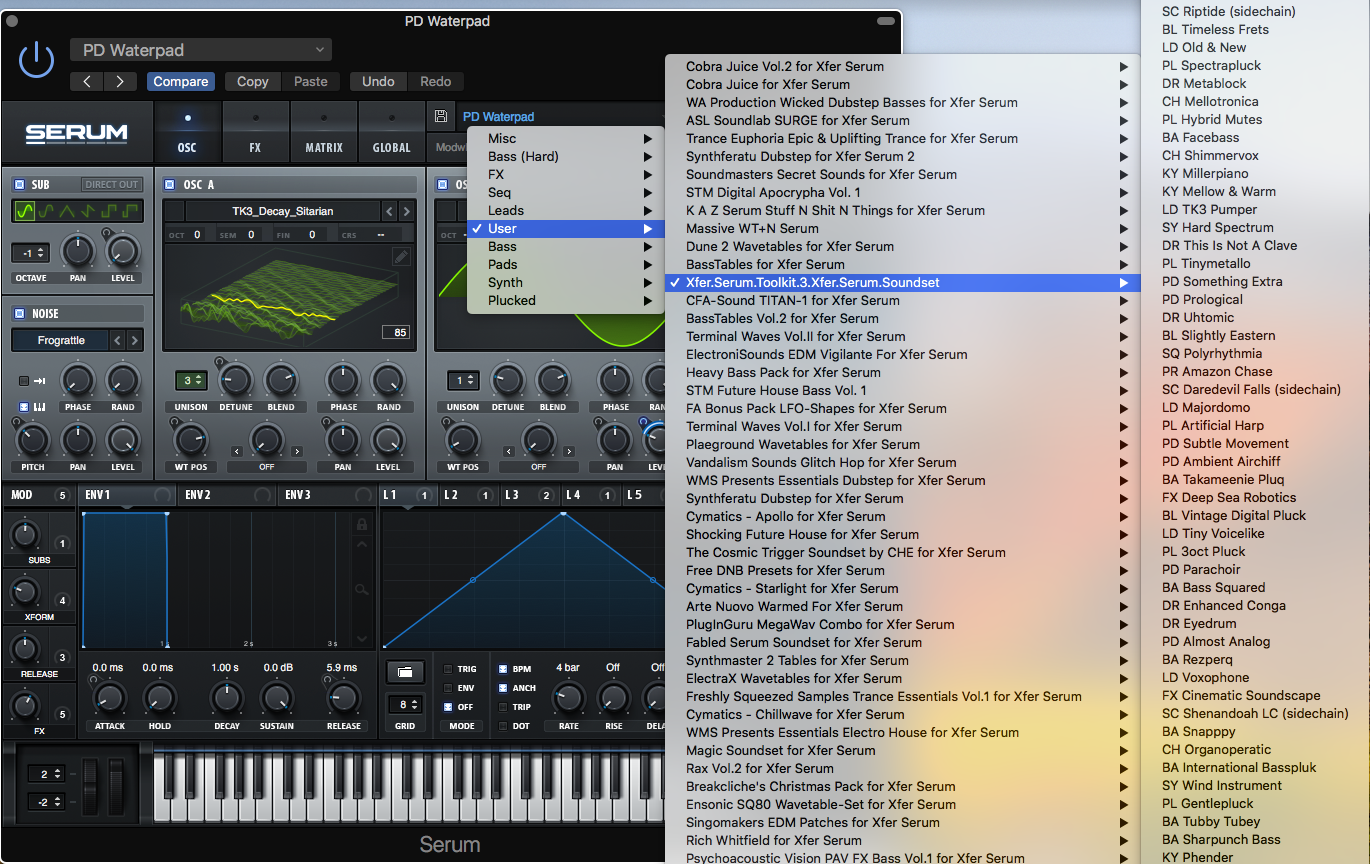
Task: Enable the LFO DOT checkbox
Action: (503, 726)
